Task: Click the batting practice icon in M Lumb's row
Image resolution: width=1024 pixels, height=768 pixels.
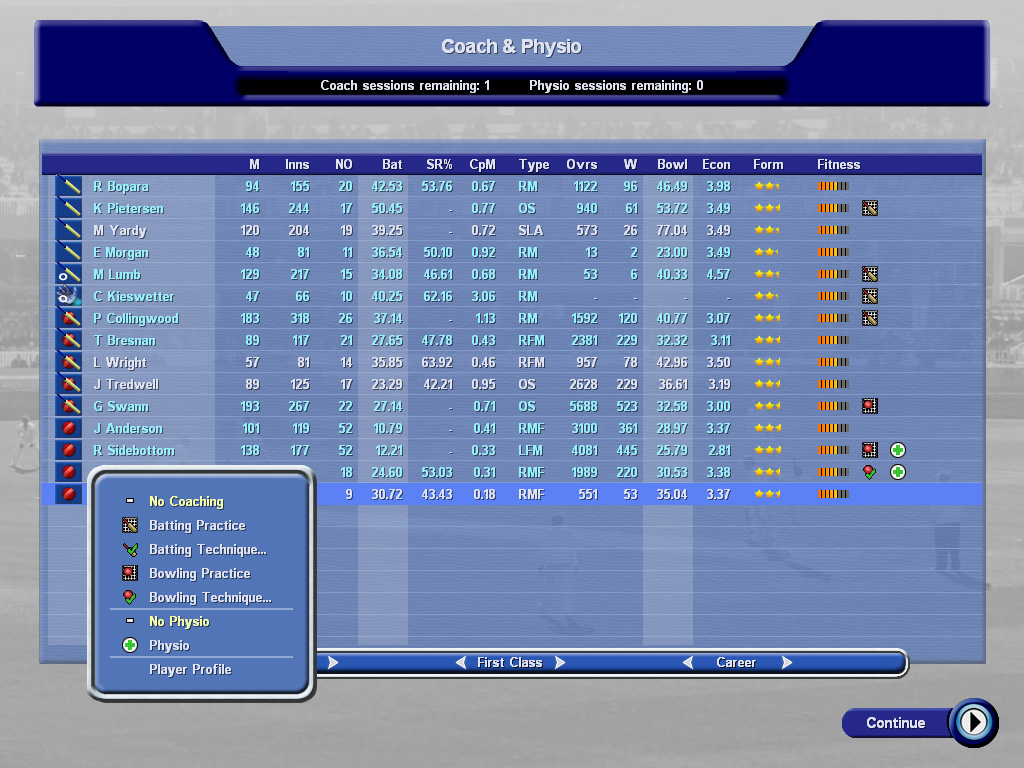Action: [x=869, y=274]
